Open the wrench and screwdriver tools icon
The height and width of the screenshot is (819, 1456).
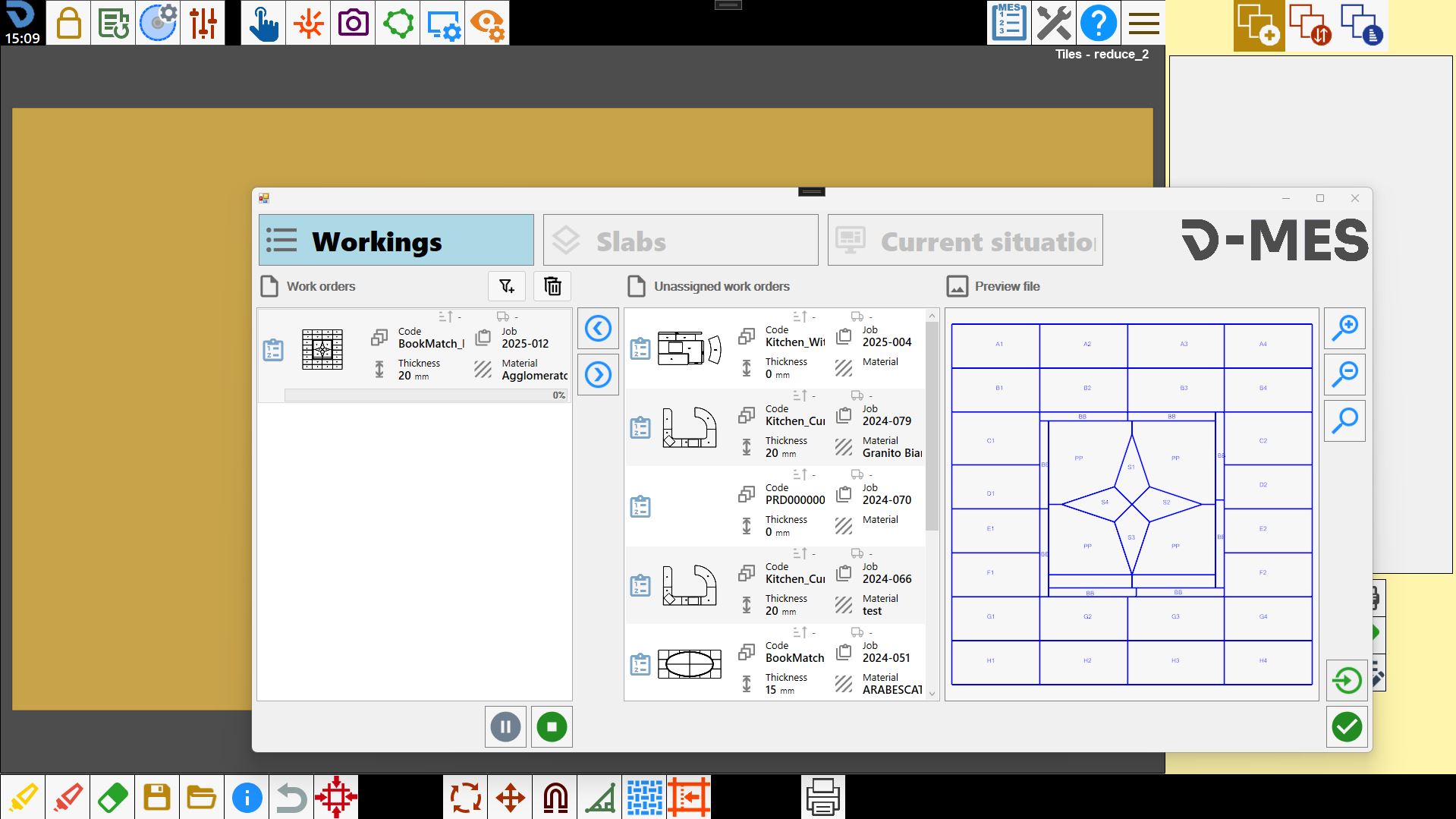tap(1054, 23)
